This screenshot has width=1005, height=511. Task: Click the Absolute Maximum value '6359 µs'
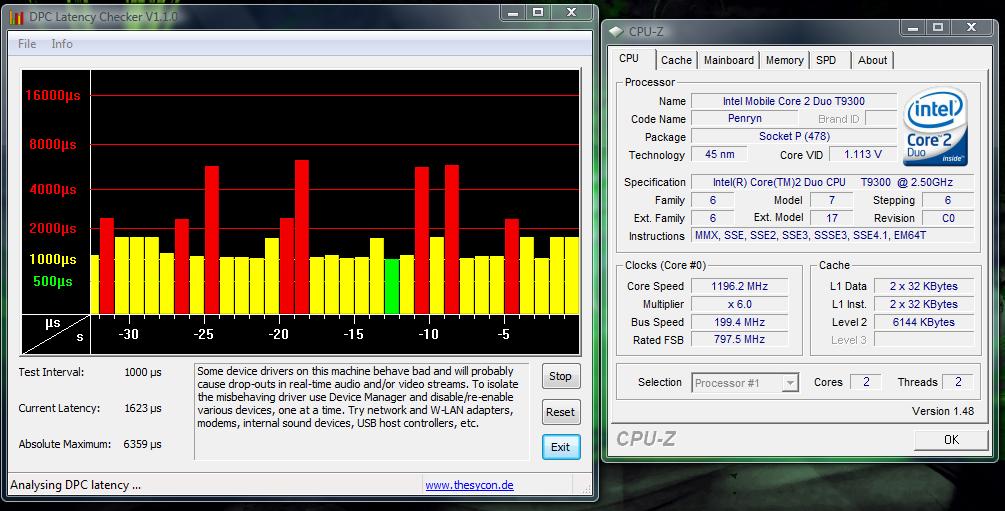(x=142, y=444)
